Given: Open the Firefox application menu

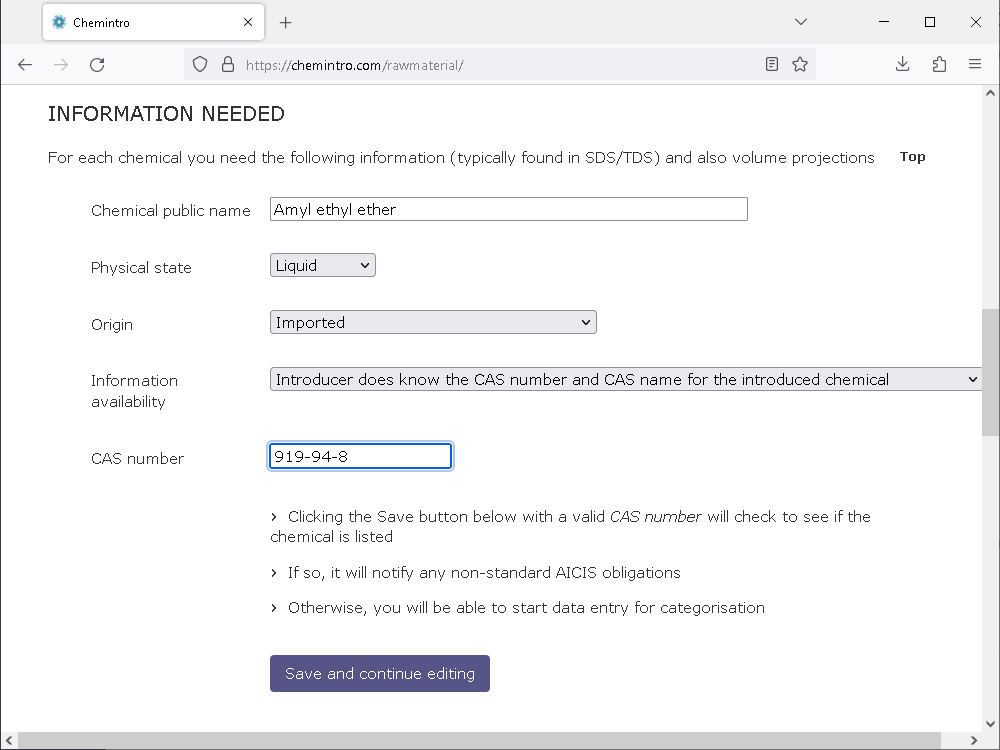Looking at the screenshot, I should click(x=974, y=64).
